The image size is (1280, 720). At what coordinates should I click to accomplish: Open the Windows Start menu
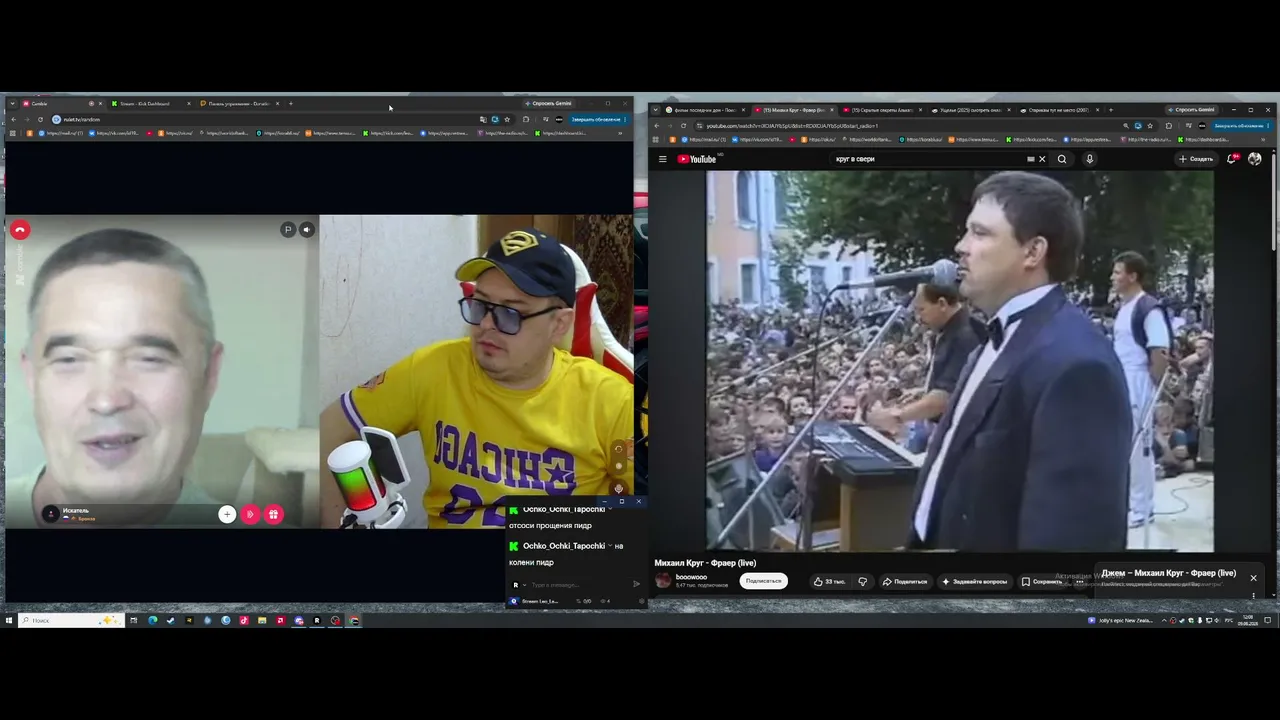click(9, 621)
